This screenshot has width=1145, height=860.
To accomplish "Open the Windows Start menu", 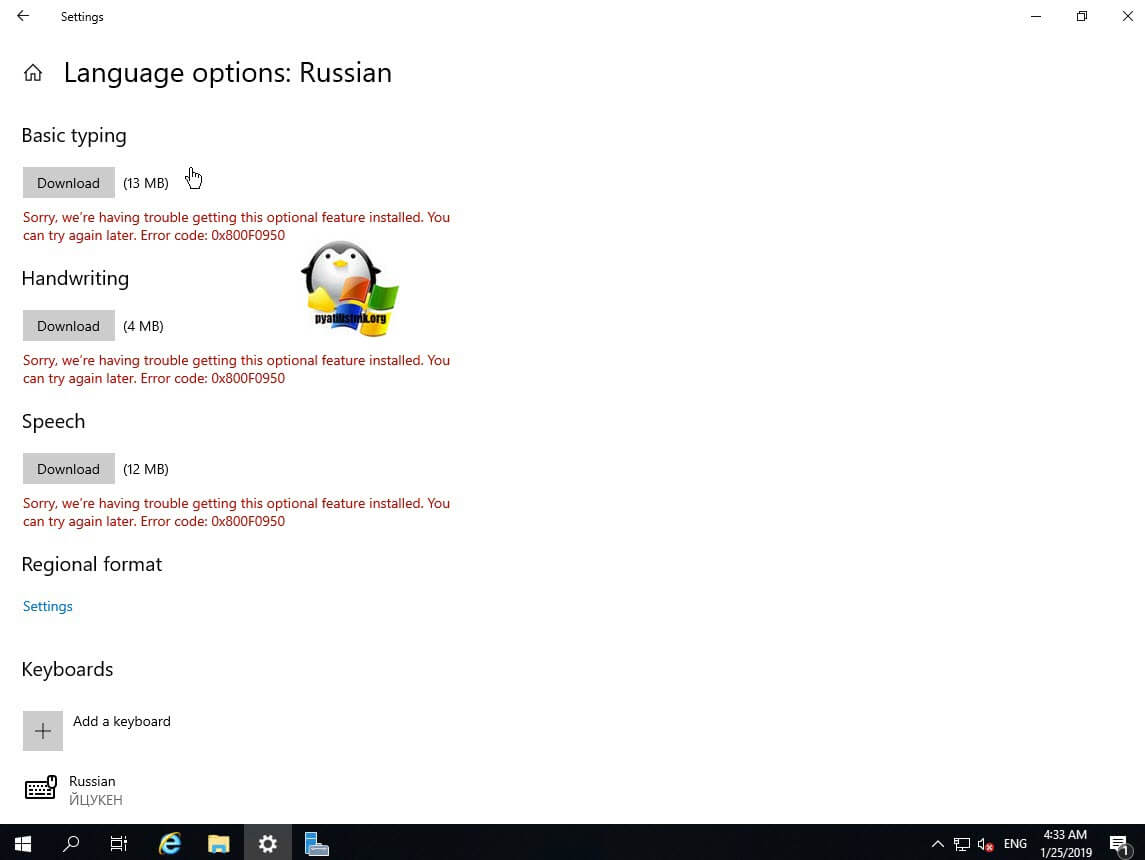I will (x=22, y=843).
